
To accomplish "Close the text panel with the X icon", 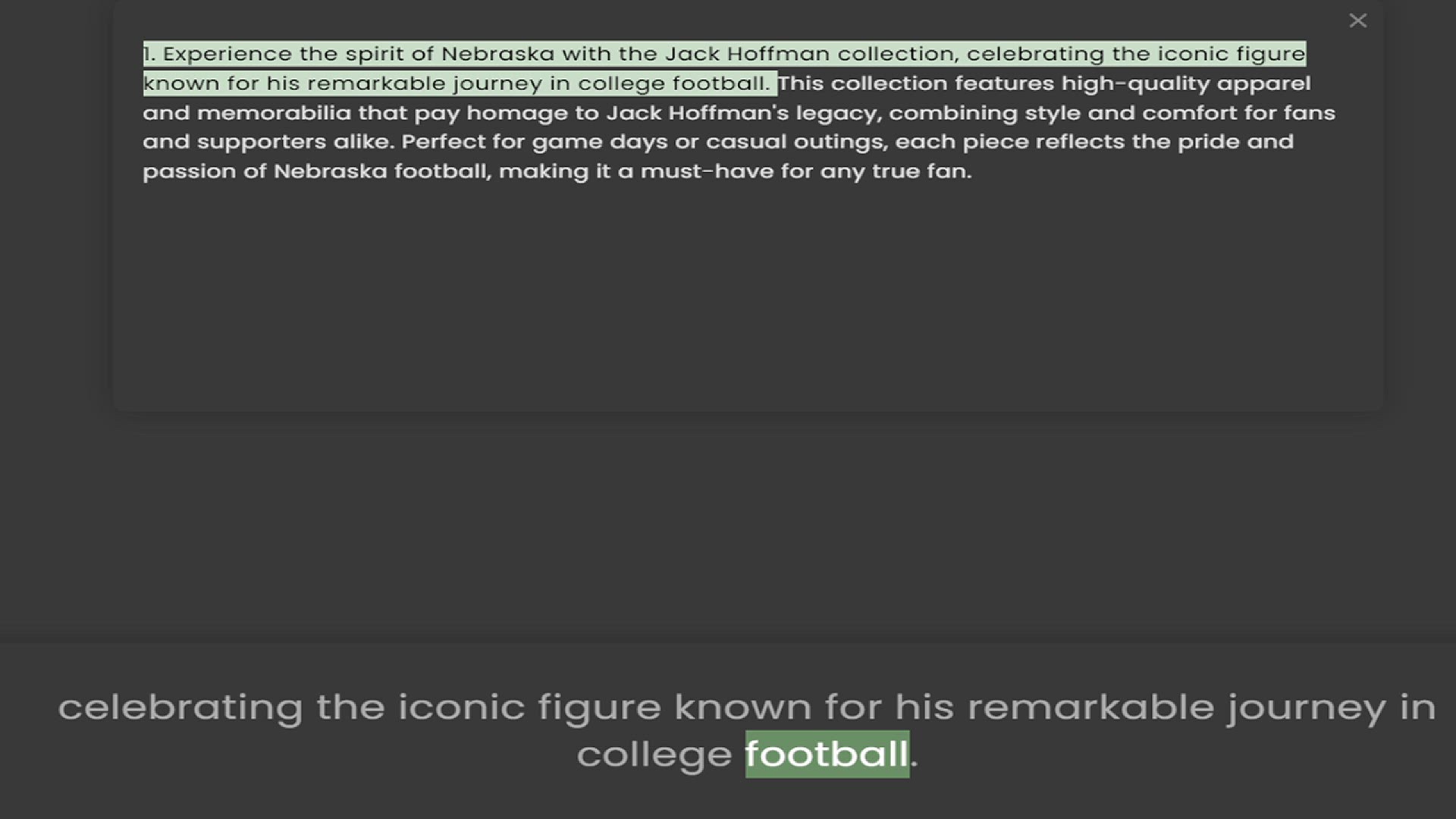I will (x=1357, y=20).
